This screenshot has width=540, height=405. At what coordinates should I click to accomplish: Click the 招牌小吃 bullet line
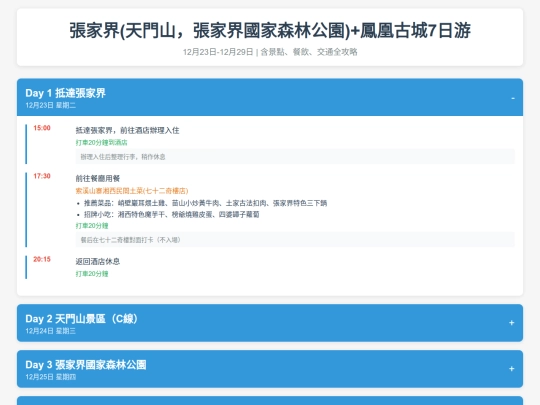(172, 214)
